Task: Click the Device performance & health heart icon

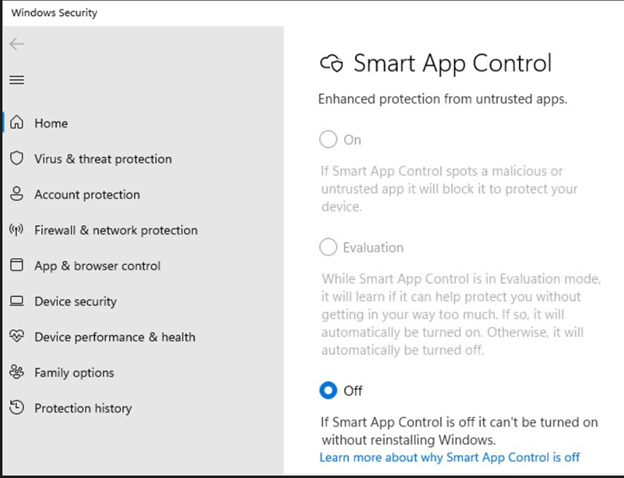Action: [x=16, y=337]
